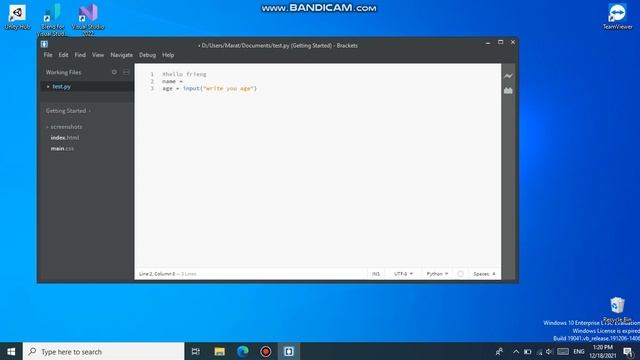Show hidden tray icons chevron
The image size is (640, 360).
coord(516,352)
